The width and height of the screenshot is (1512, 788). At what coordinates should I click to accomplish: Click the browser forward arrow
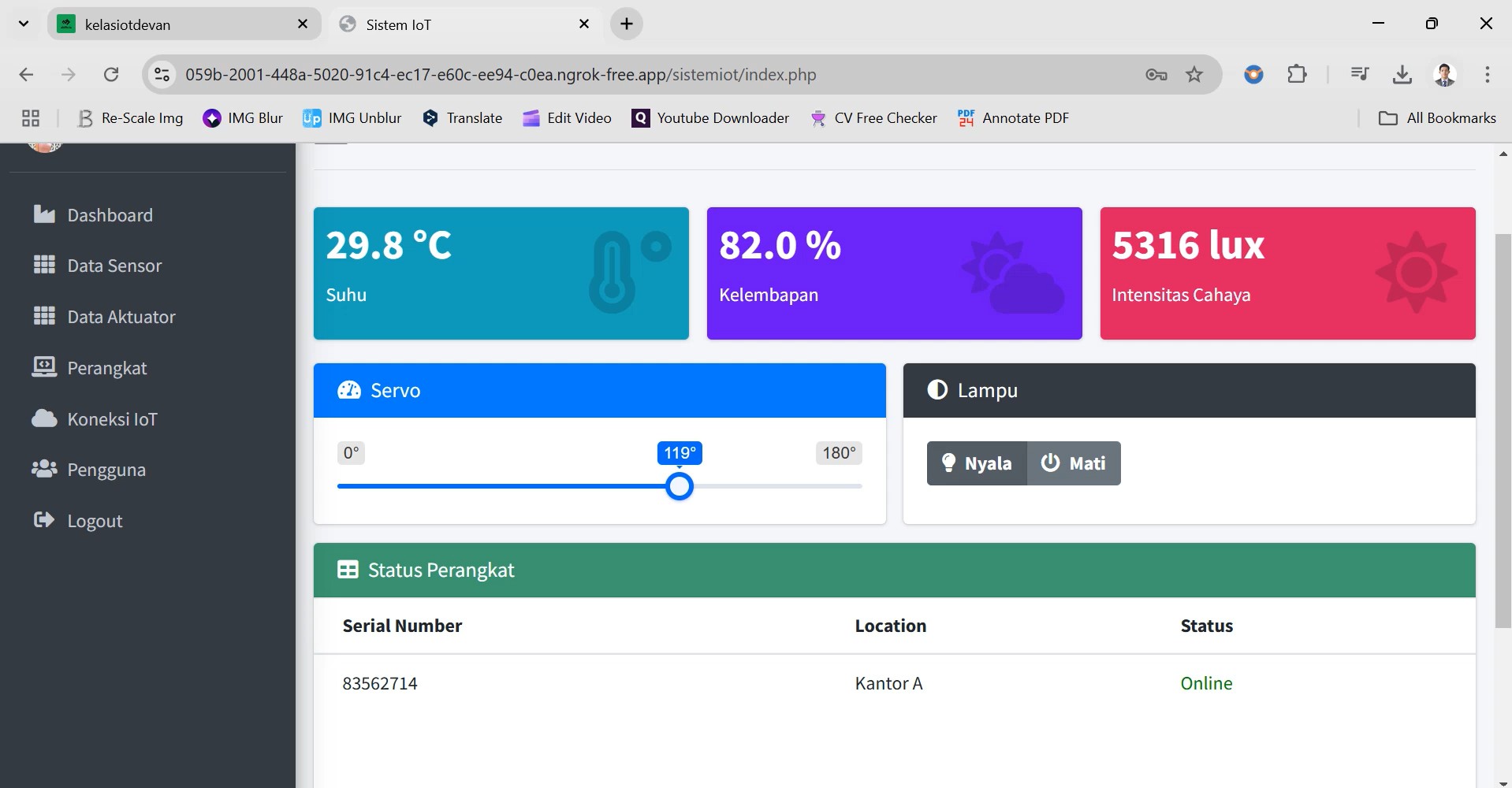pos(69,75)
